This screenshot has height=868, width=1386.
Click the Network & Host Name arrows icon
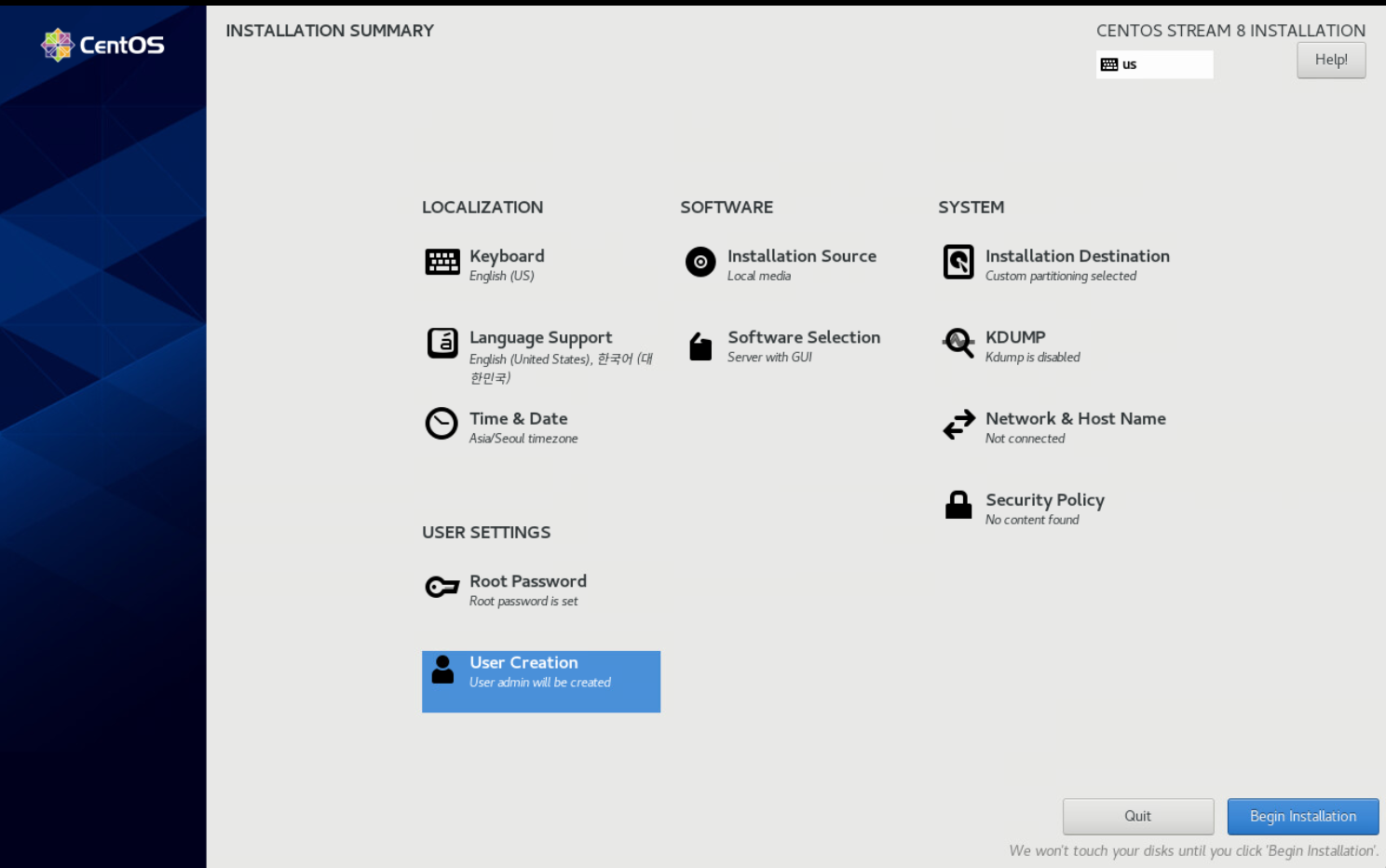[x=958, y=425]
